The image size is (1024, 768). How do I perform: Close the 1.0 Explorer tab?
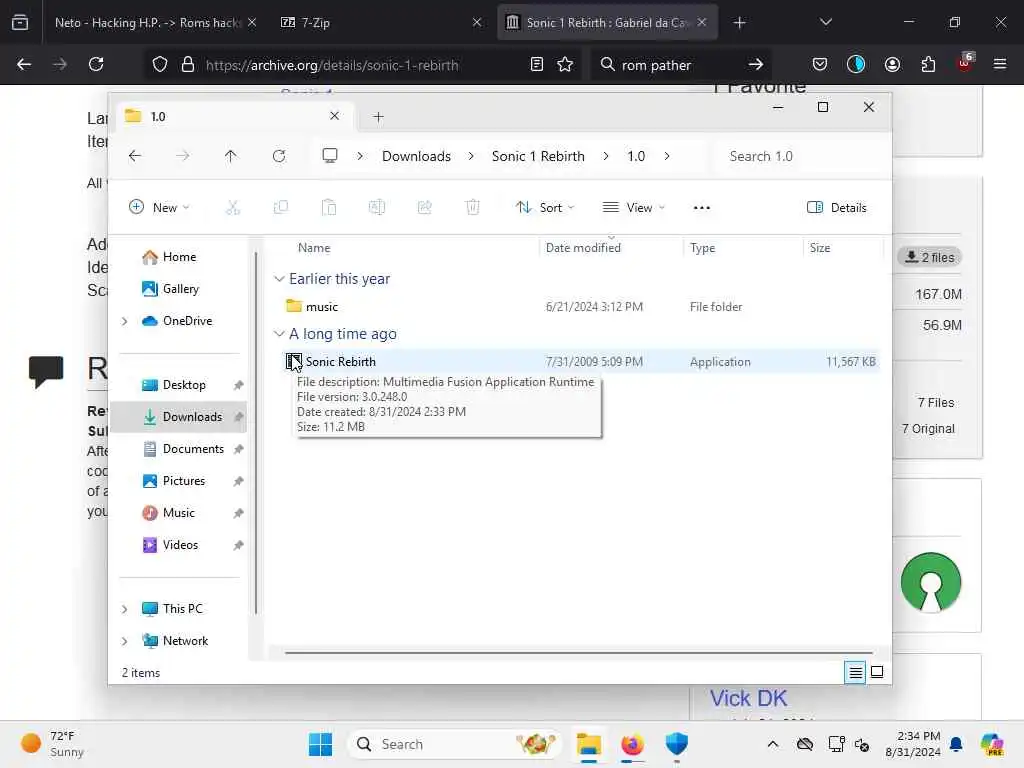point(334,116)
